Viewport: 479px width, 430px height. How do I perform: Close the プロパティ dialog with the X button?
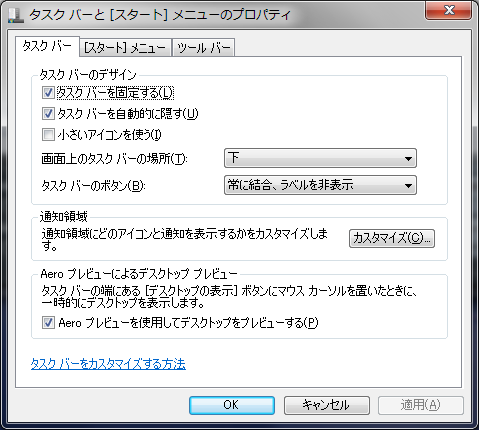(x=448, y=10)
